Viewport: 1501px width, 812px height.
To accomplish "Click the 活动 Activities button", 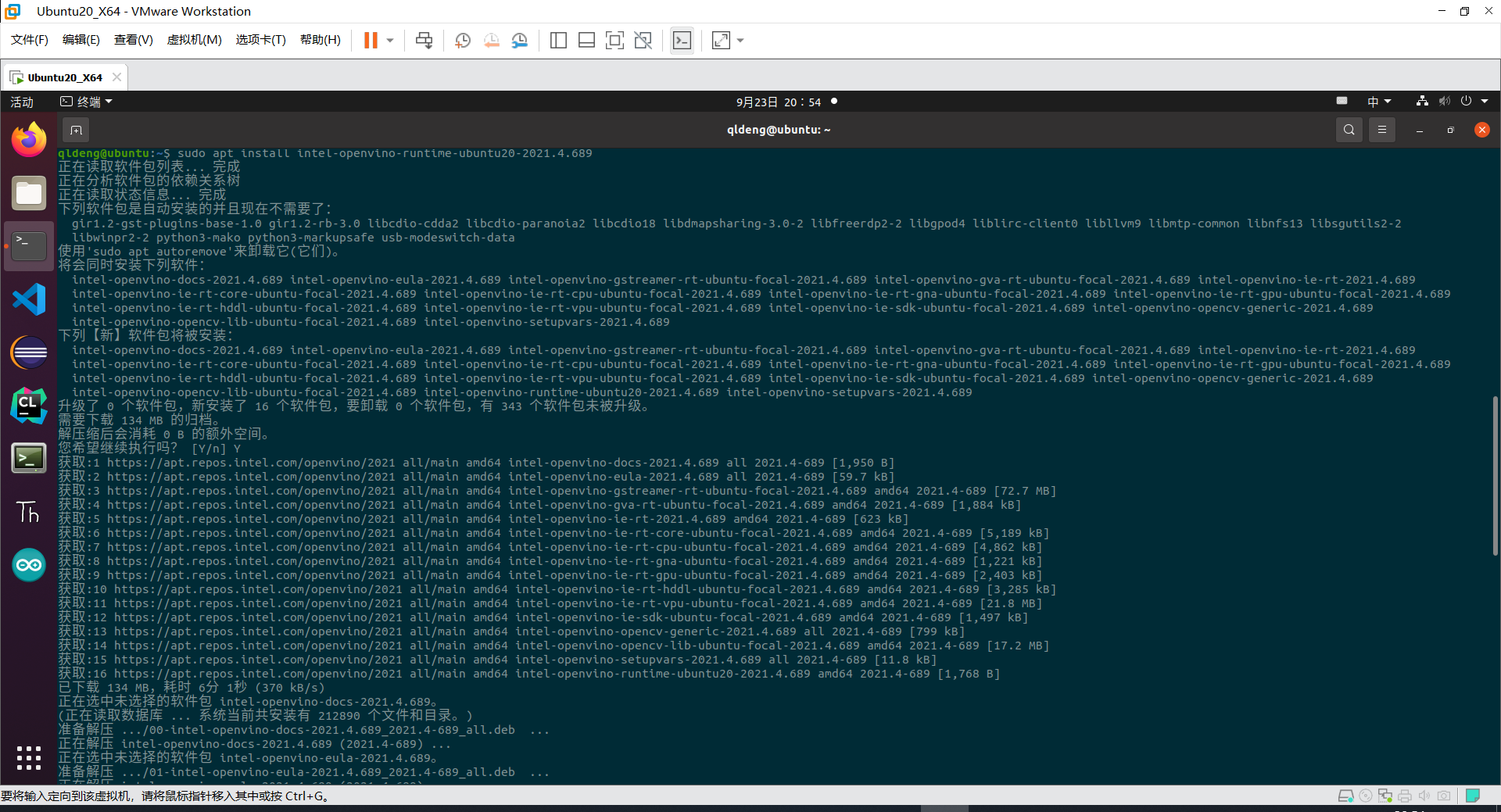I will pos(22,102).
